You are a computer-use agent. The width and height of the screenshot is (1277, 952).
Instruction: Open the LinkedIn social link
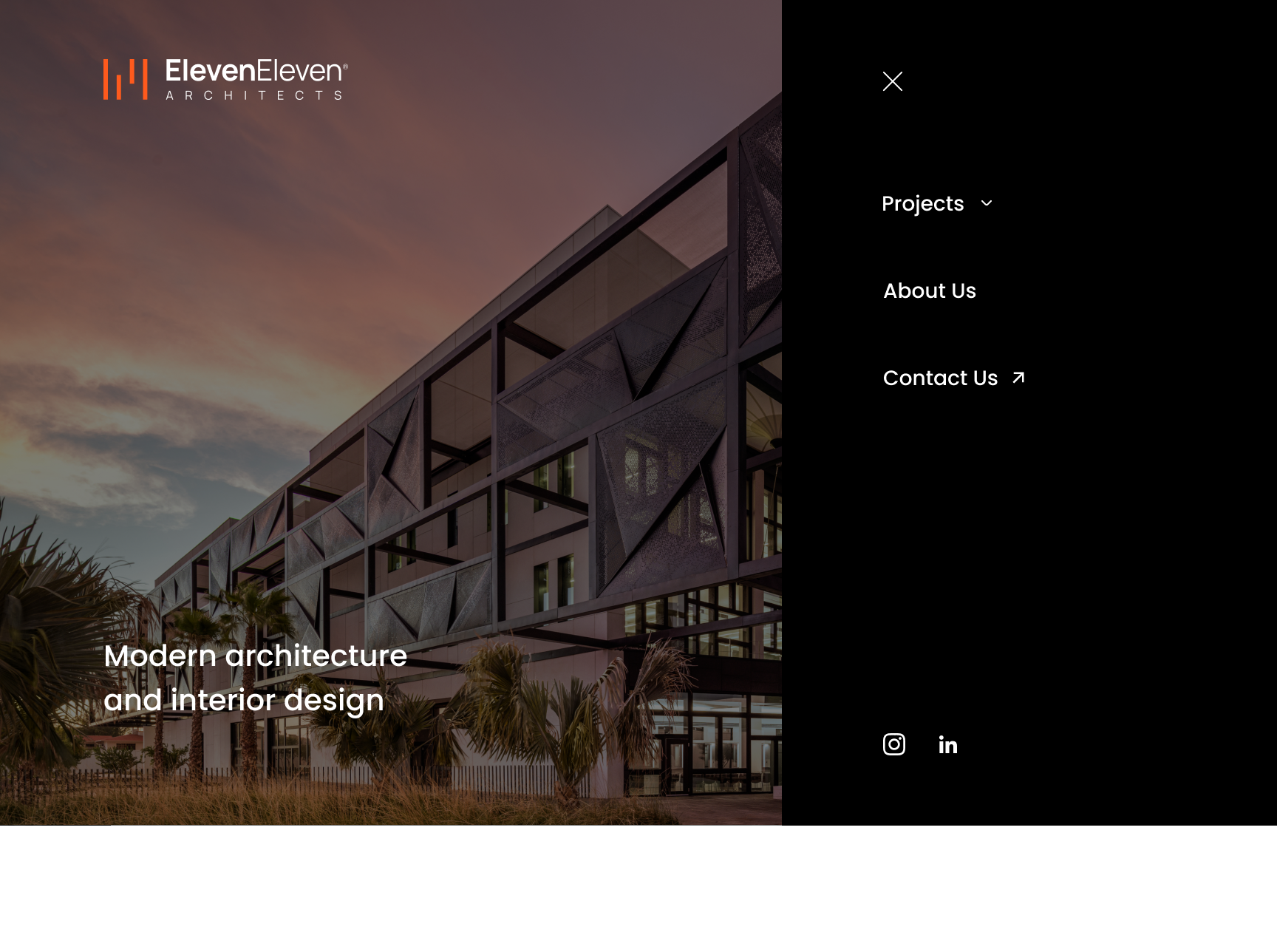[948, 744]
